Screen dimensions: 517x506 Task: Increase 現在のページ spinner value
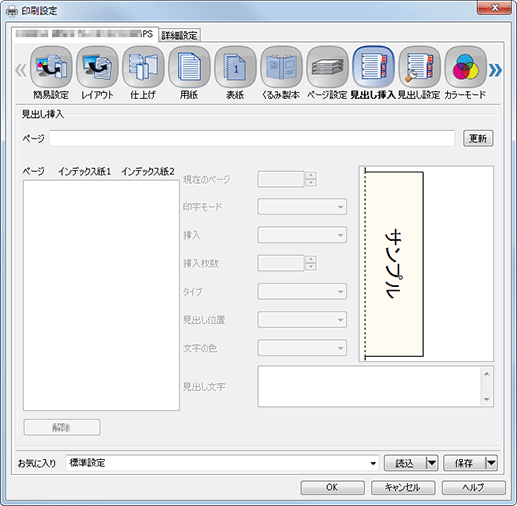click(311, 175)
